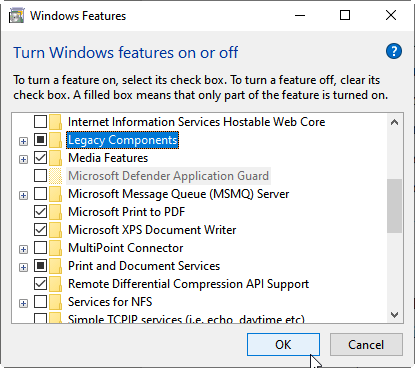Image resolution: width=415 pixels, height=368 pixels.
Task: Maximize the Windows Features dialog
Action: (x=345, y=15)
